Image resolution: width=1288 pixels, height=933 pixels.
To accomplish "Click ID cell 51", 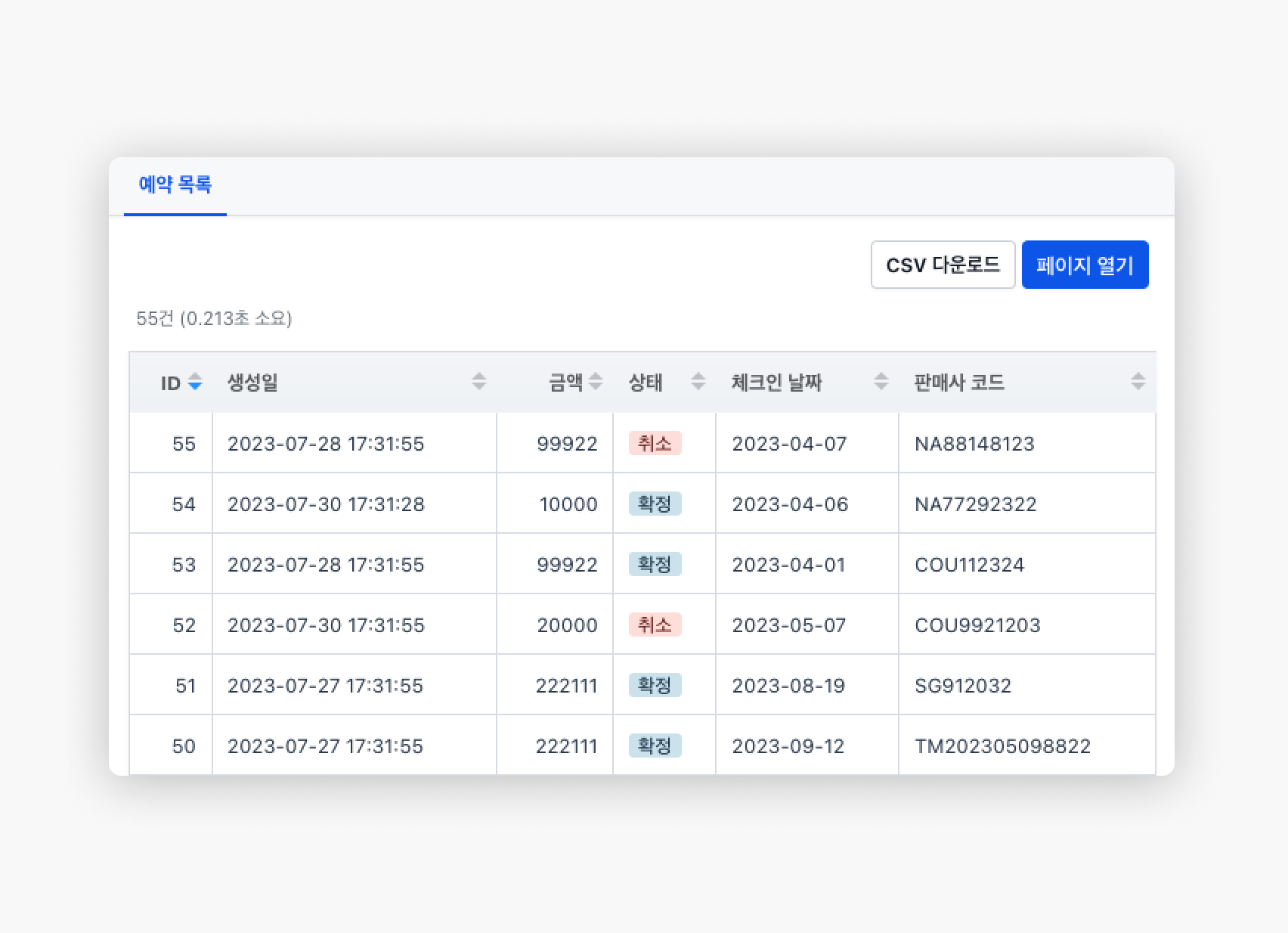I will [185, 686].
